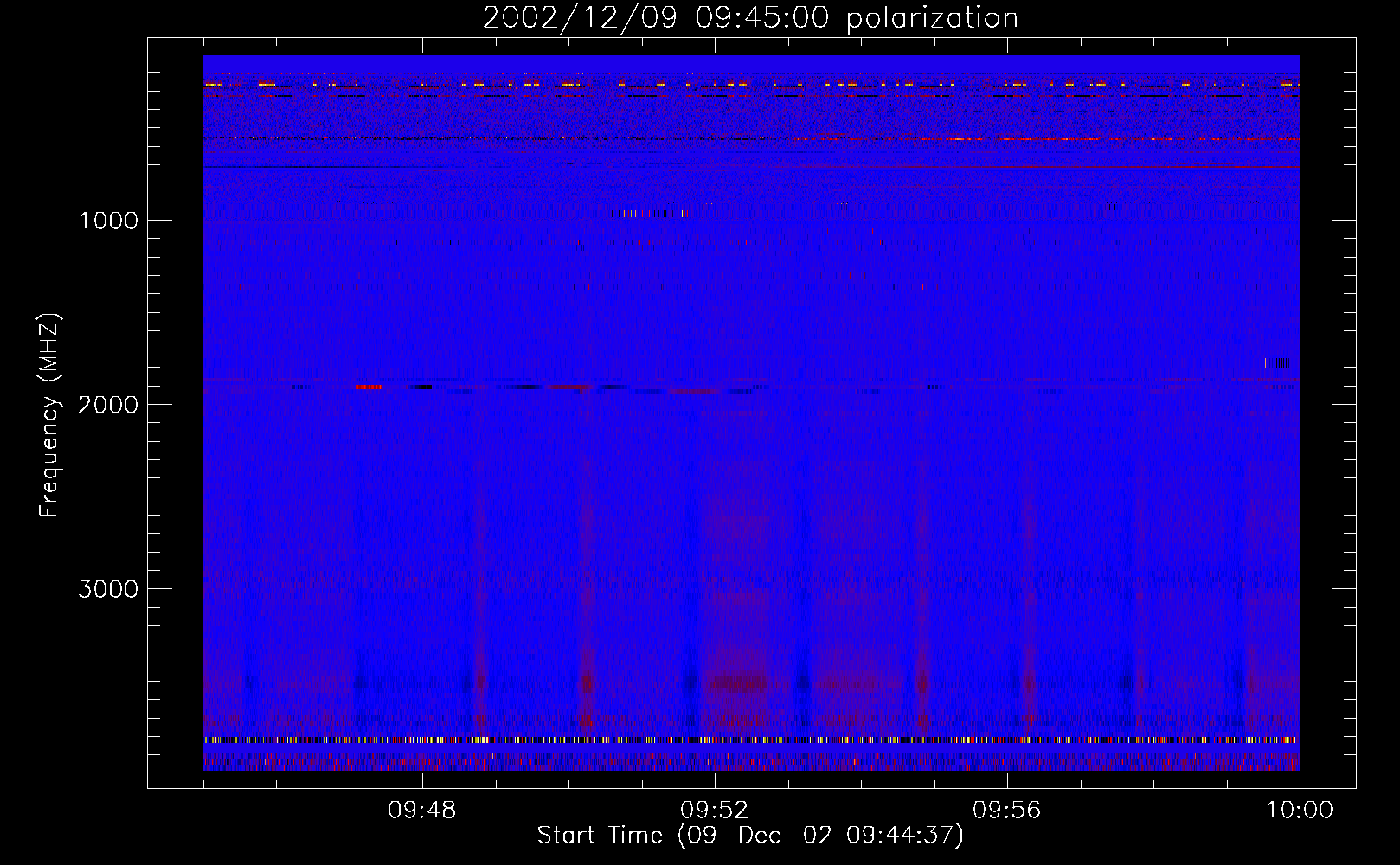Click the 09:48 time tick label
1400x865 pixels.
(422, 811)
